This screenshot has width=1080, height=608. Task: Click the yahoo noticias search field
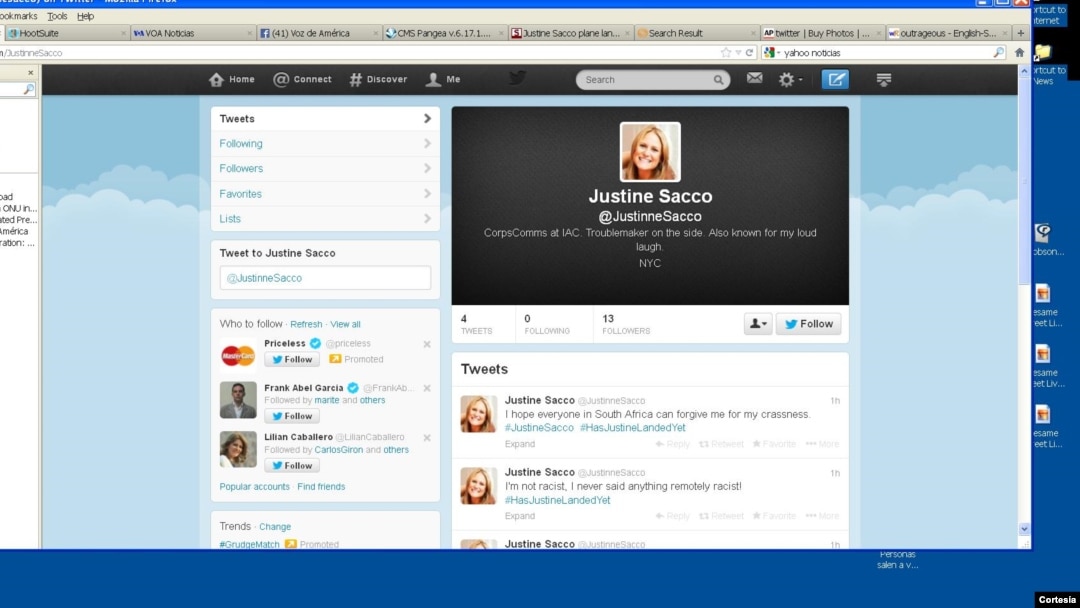[x=885, y=52]
